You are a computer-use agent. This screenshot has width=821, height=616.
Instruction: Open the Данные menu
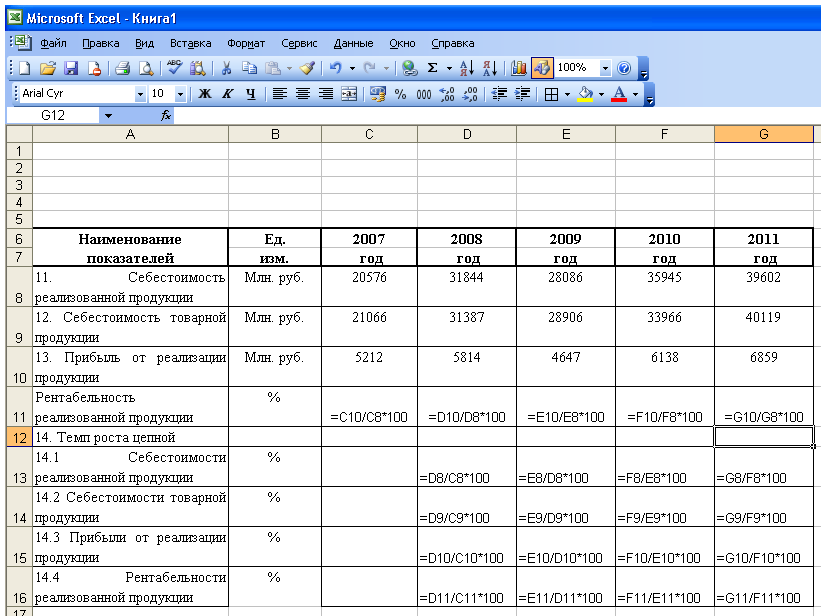click(x=353, y=43)
